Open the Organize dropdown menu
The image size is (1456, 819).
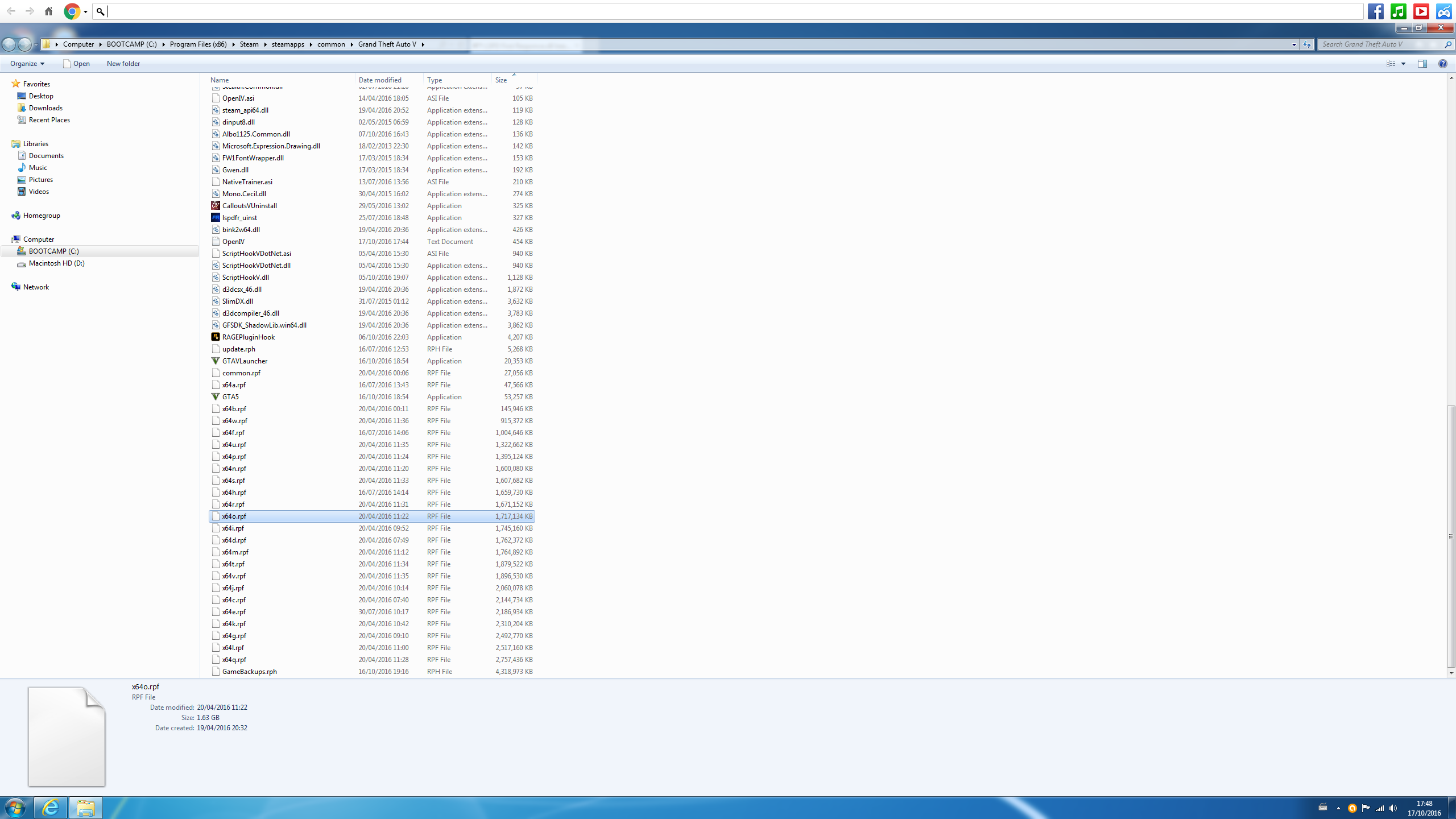click(27, 64)
